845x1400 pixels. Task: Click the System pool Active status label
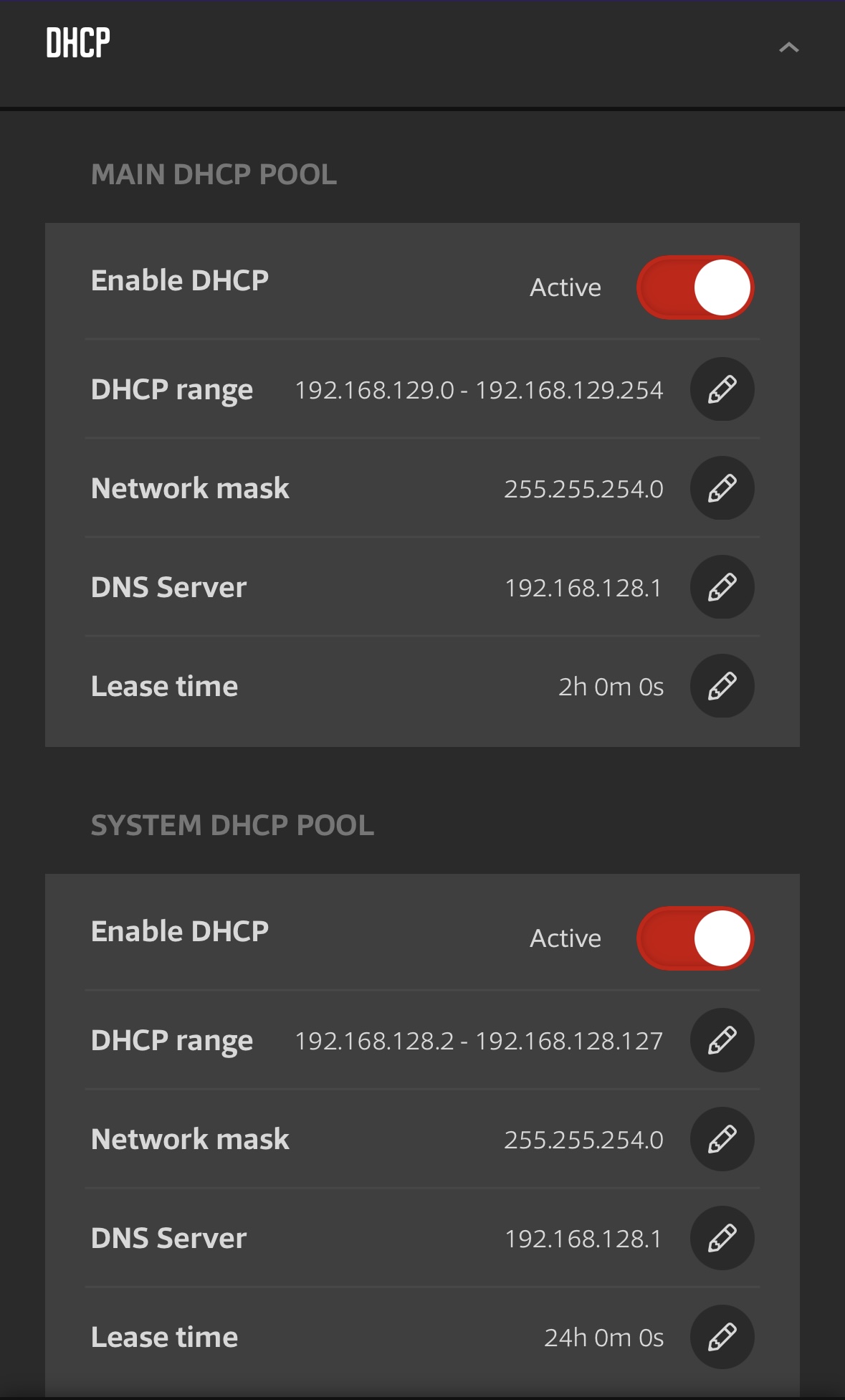pyautogui.click(x=565, y=938)
